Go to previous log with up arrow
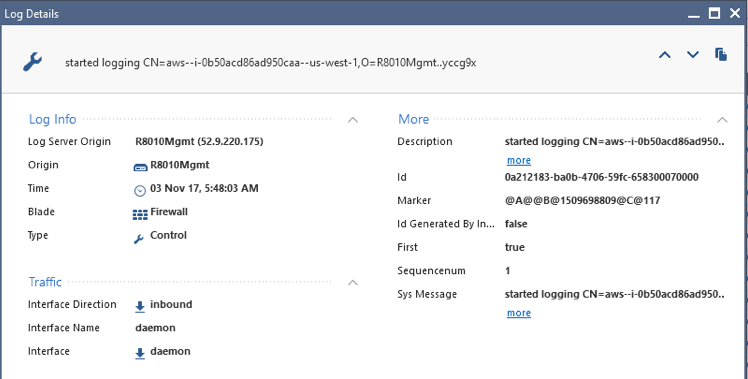The height and width of the screenshot is (379, 748). click(x=665, y=55)
